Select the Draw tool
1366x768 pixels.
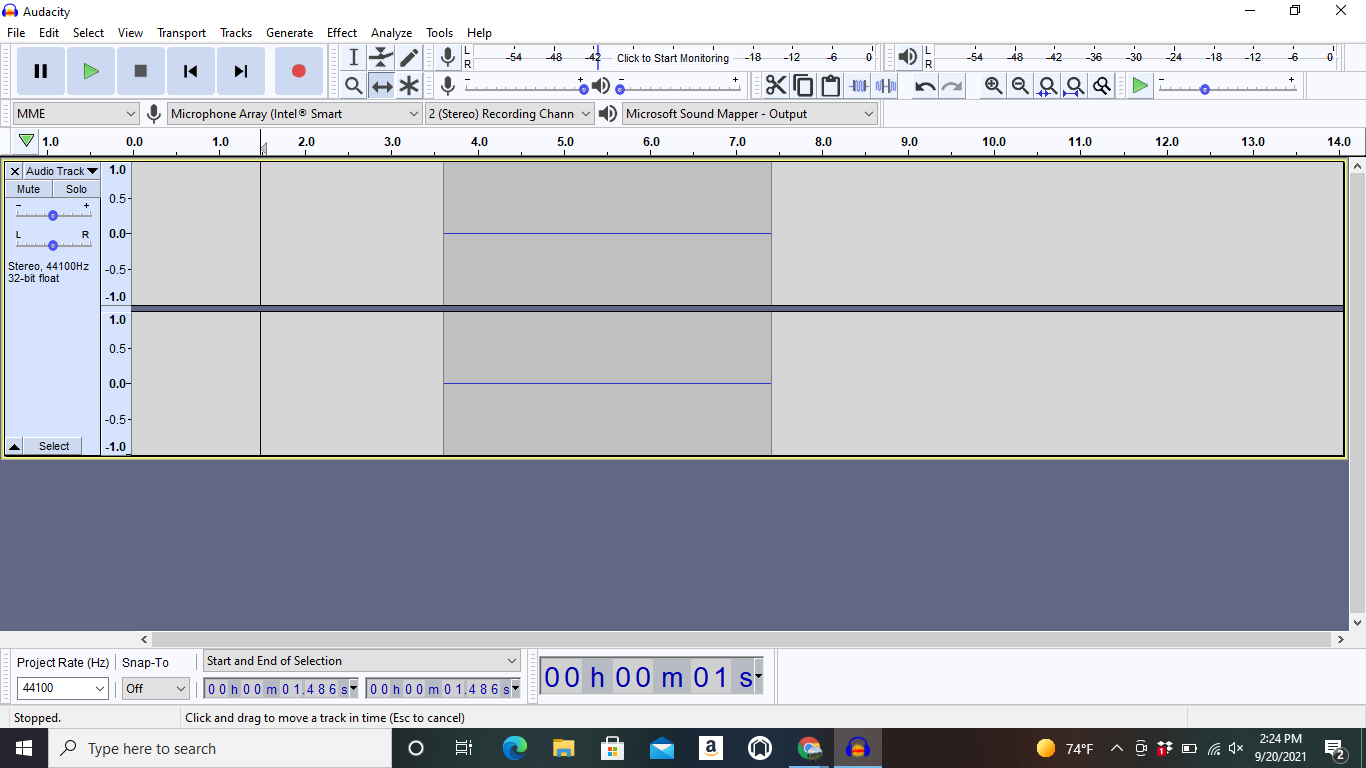pyautogui.click(x=408, y=57)
